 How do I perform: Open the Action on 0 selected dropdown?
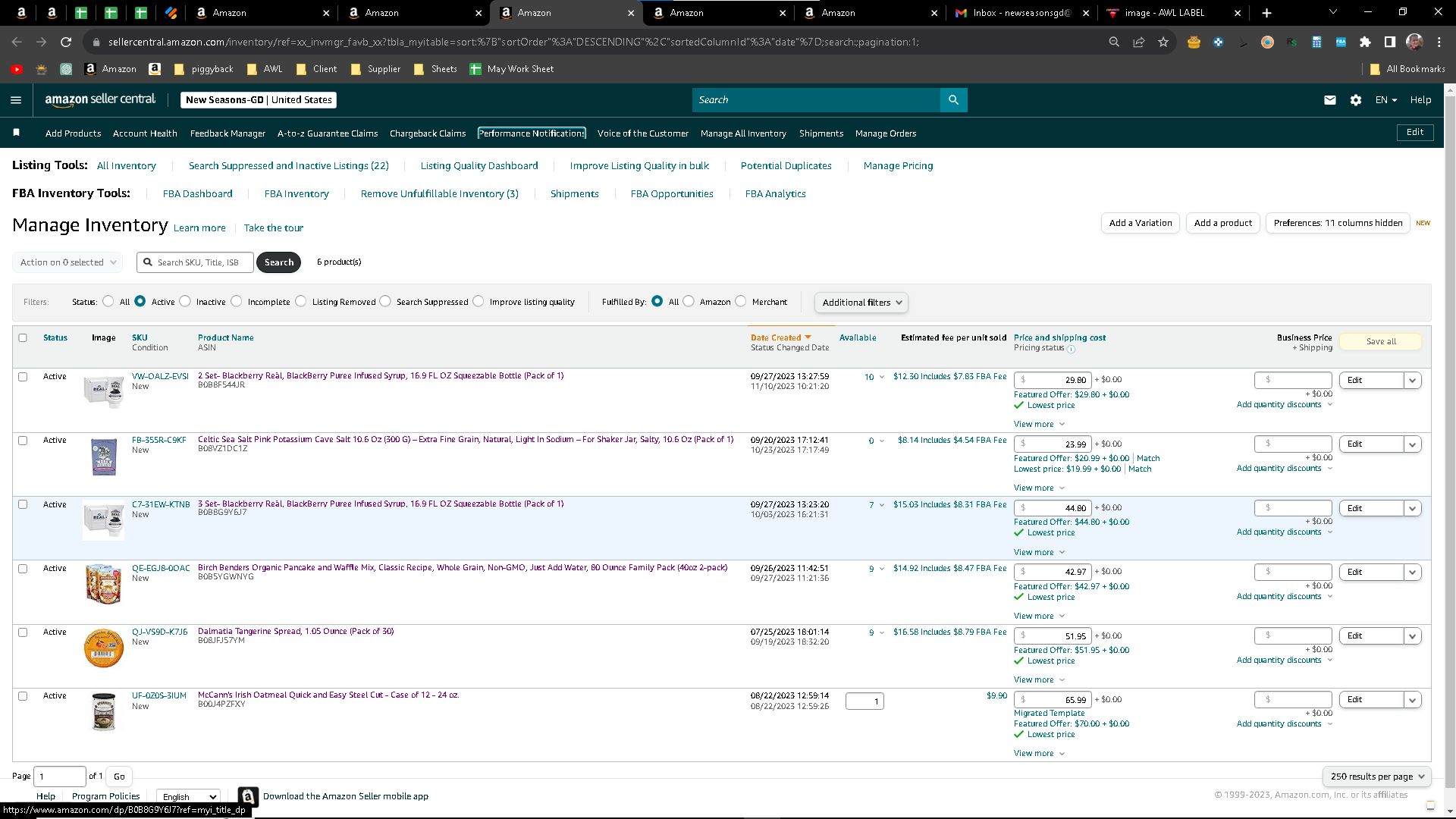(x=67, y=262)
